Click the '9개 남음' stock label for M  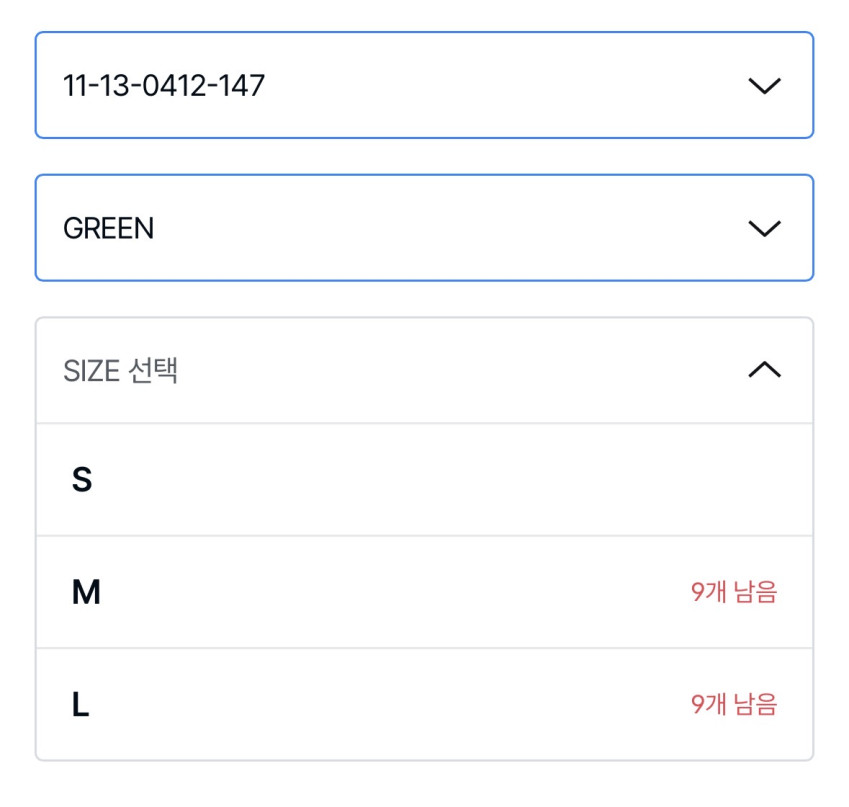[733, 593]
